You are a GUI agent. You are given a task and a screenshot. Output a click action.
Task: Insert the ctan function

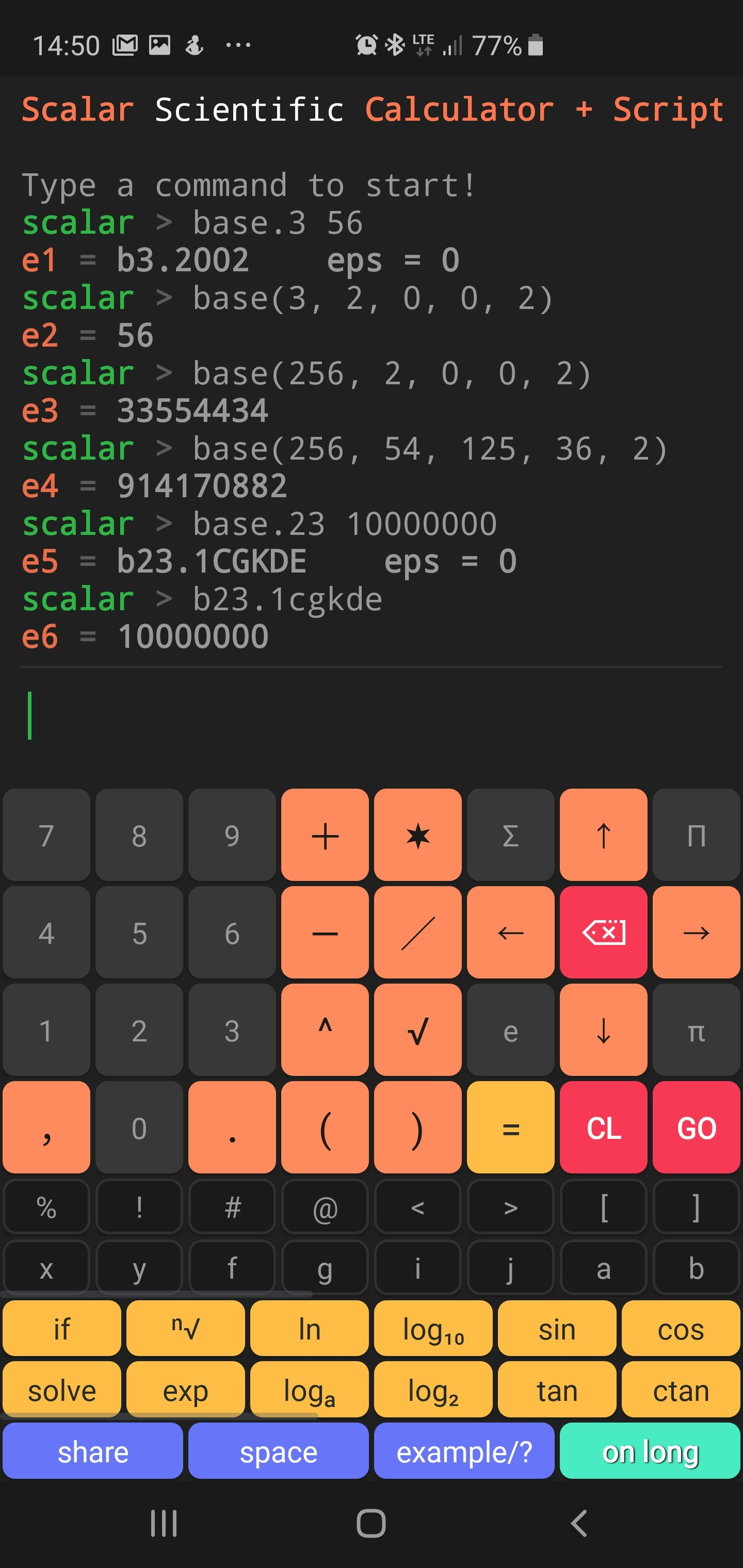coord(681,1389)
